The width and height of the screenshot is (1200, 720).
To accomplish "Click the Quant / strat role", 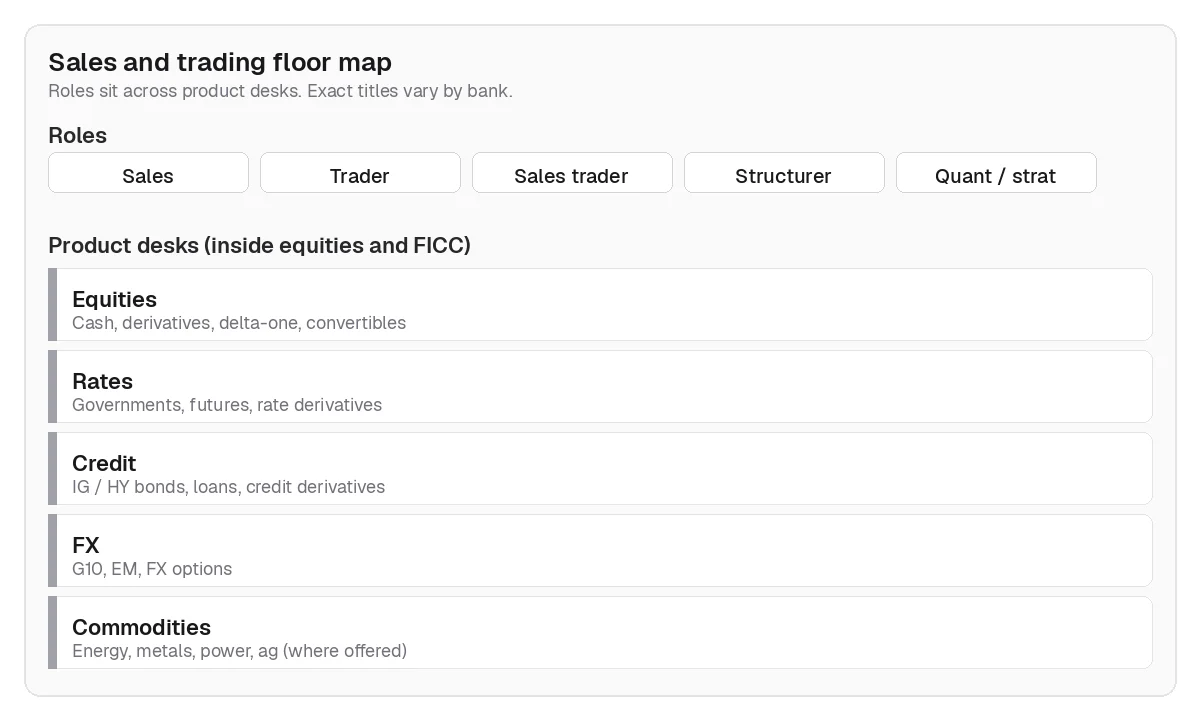I will pyautogui.click(x=996, y=173).
